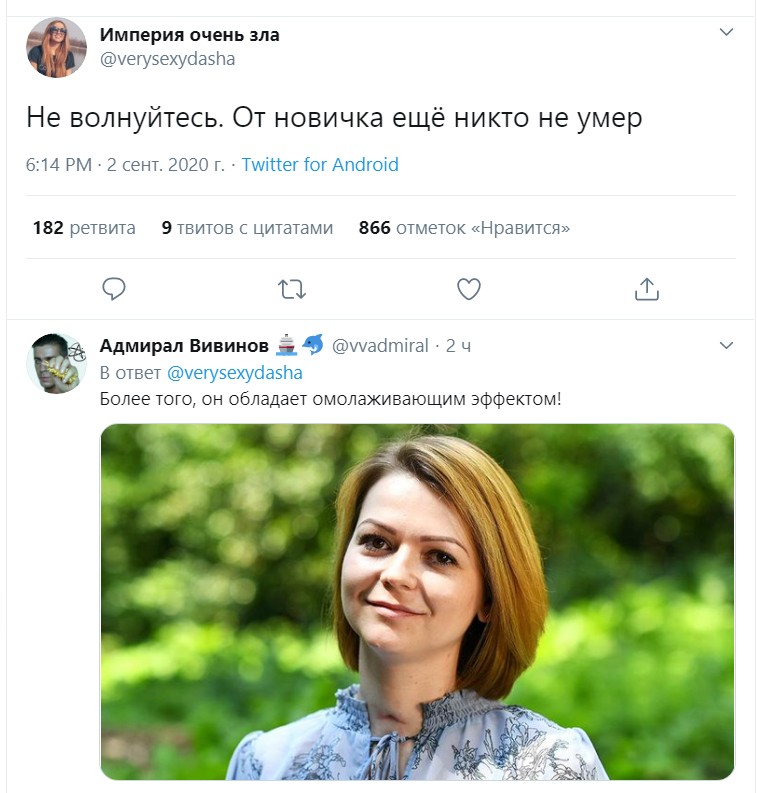This screenshot has width=757, height=793.
Task: Open the main tweet author's avatar
Action: (x=57, y=47)
